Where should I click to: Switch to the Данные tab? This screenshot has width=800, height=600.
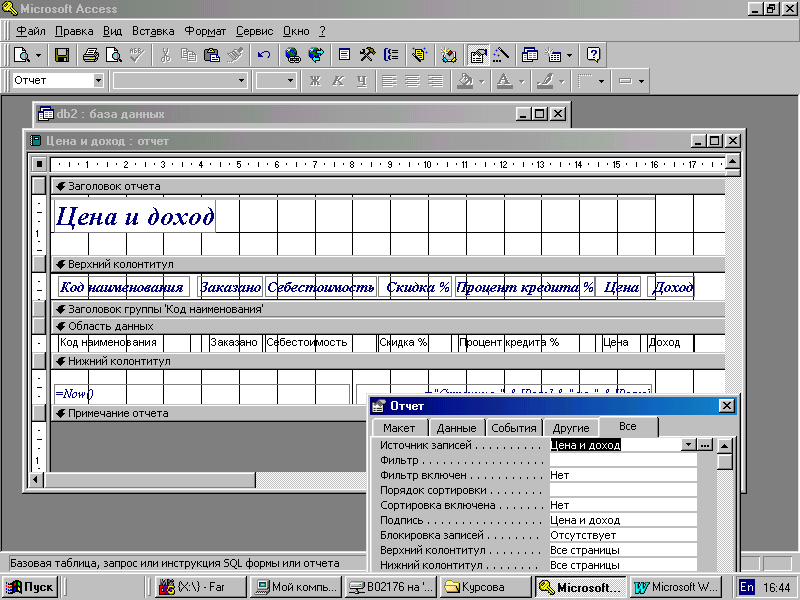[457, 428]
